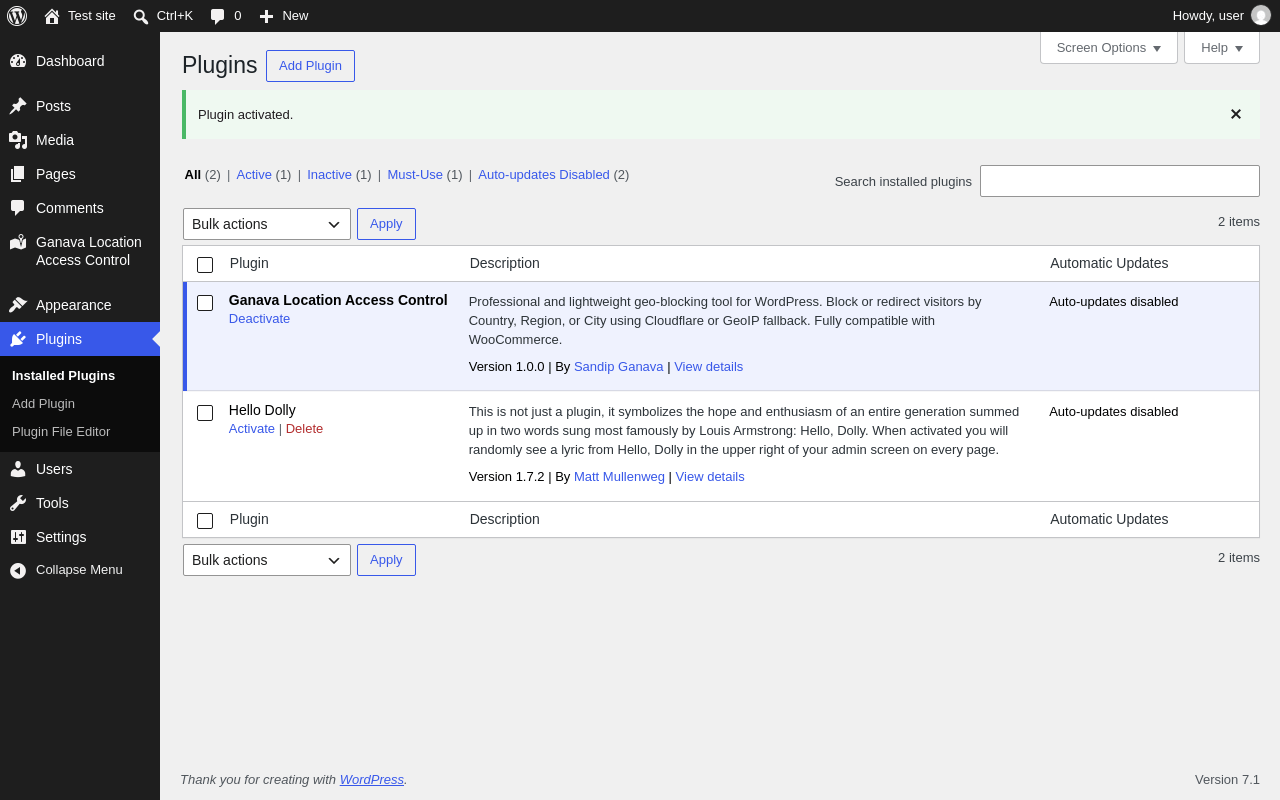The height and width of the screenshot is (800, 1280).
Task: Expand the Help panel
Action: pos(1222,47)
